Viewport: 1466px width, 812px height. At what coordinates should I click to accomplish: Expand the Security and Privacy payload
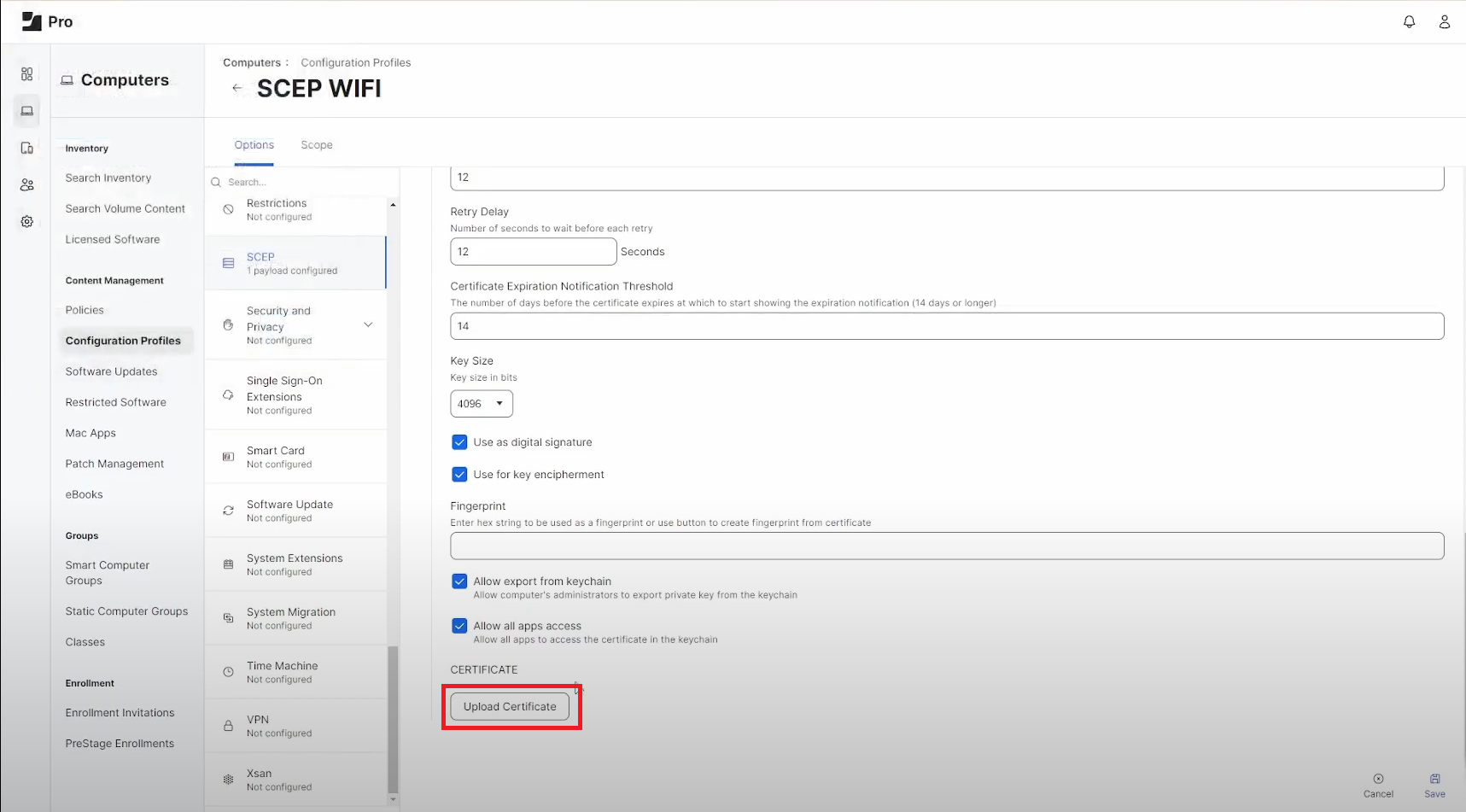368,324
